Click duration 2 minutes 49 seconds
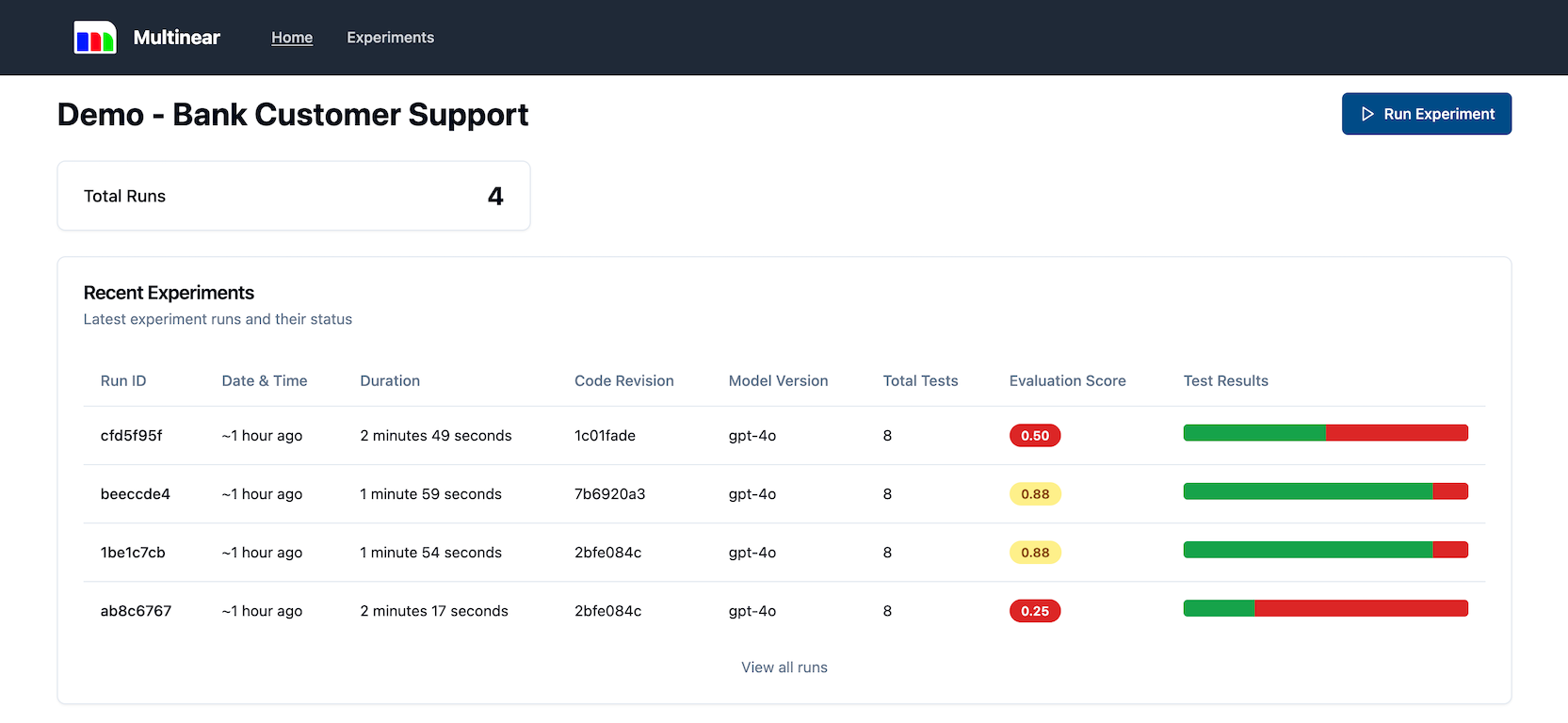 point(436,436)
